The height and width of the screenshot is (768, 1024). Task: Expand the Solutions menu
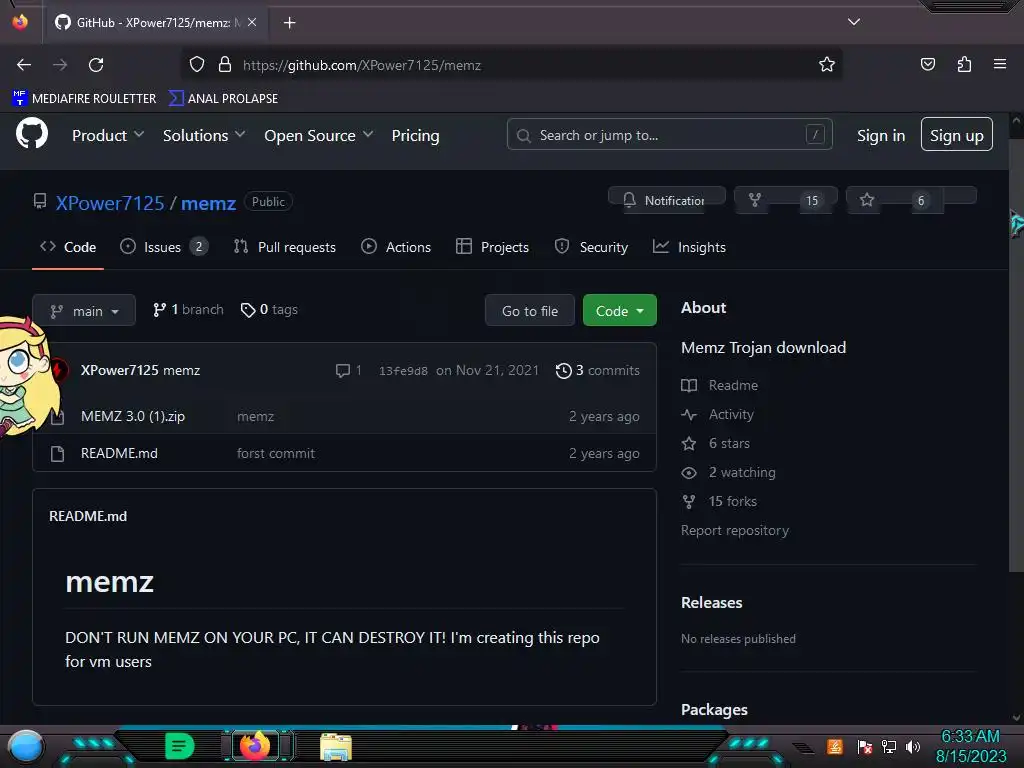tap(204, 135)
